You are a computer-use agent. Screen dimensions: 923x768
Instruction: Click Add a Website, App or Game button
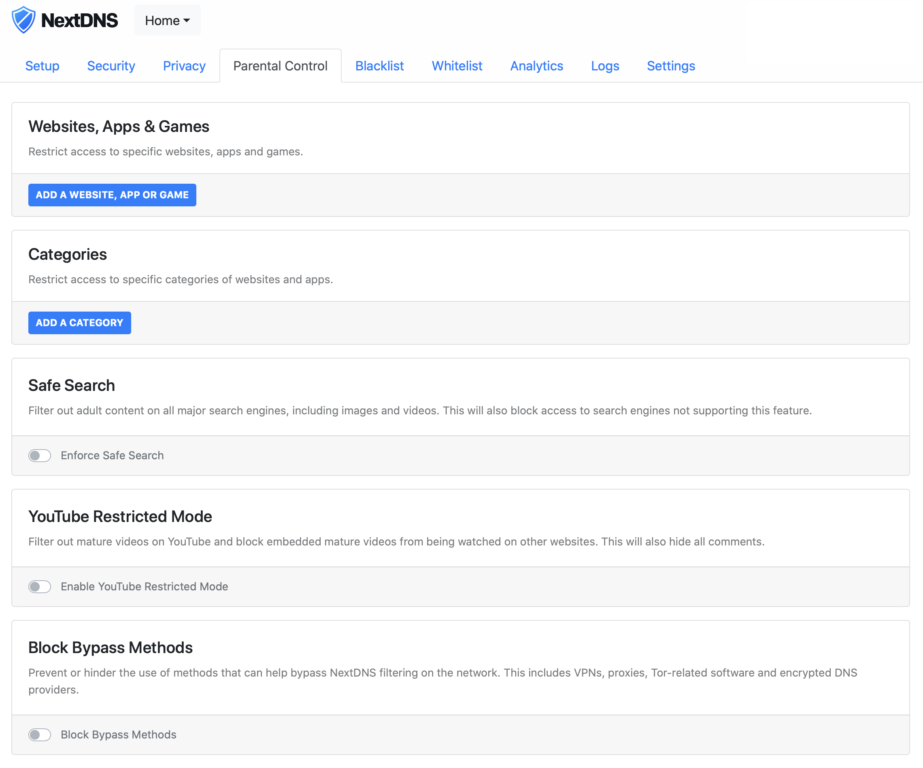tap(112, 195)
